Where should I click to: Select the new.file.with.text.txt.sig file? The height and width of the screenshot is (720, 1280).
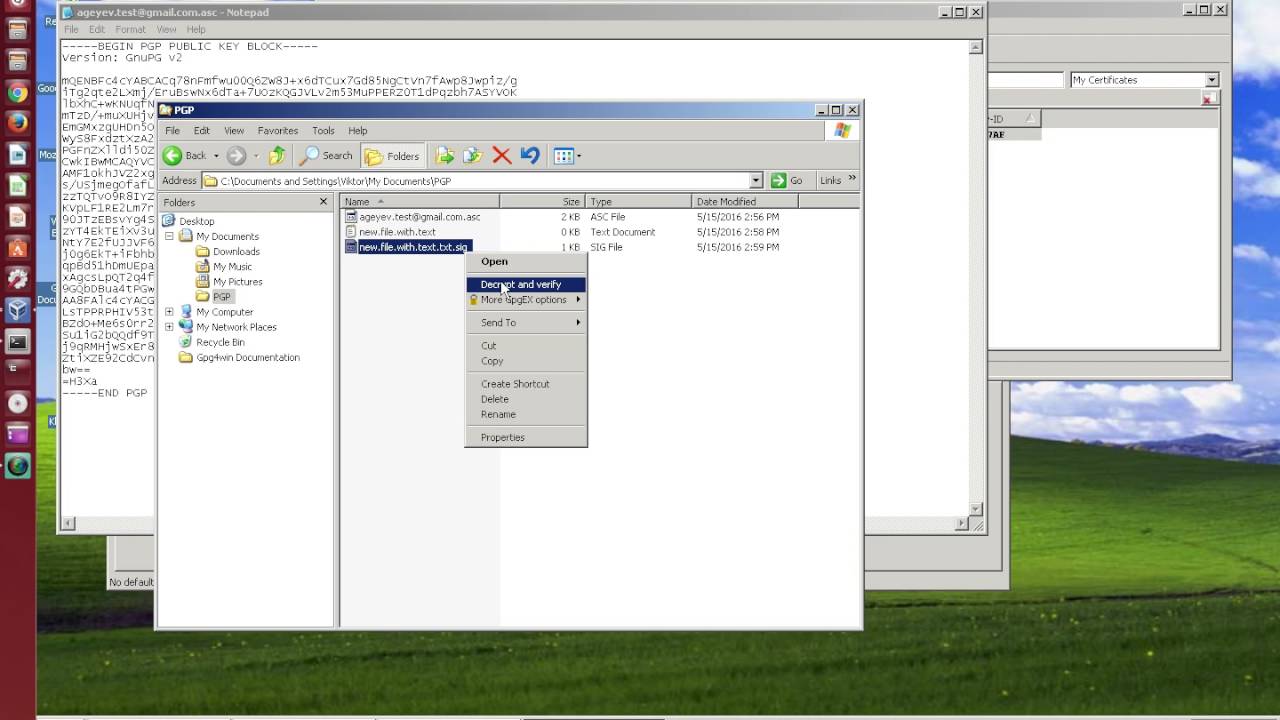tap(413, 247)
